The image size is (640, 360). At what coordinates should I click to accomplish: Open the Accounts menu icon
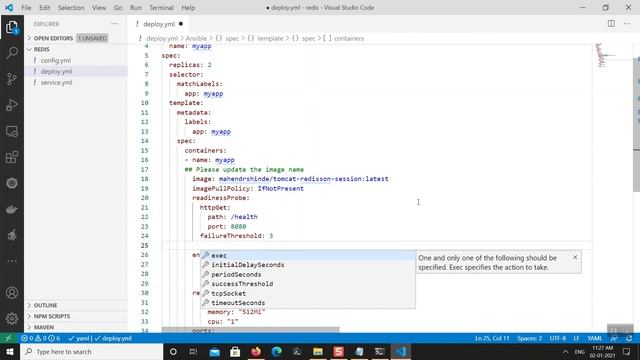(x=12, y=293)
